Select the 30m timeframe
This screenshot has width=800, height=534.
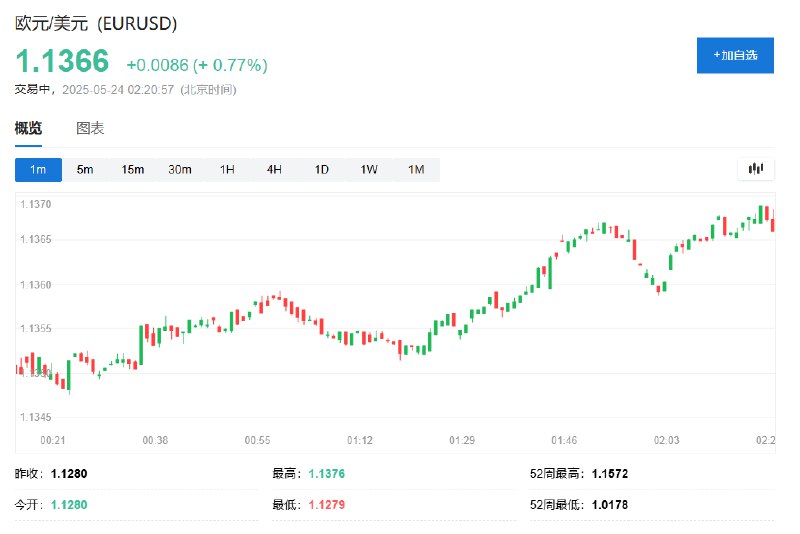(180, 169)
